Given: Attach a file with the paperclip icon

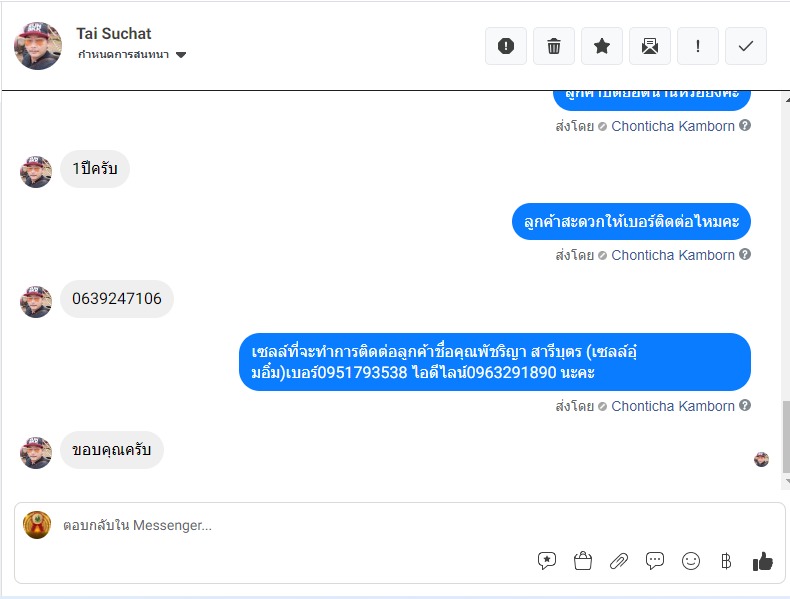Looking at the screenshot, I should [619, 561].
